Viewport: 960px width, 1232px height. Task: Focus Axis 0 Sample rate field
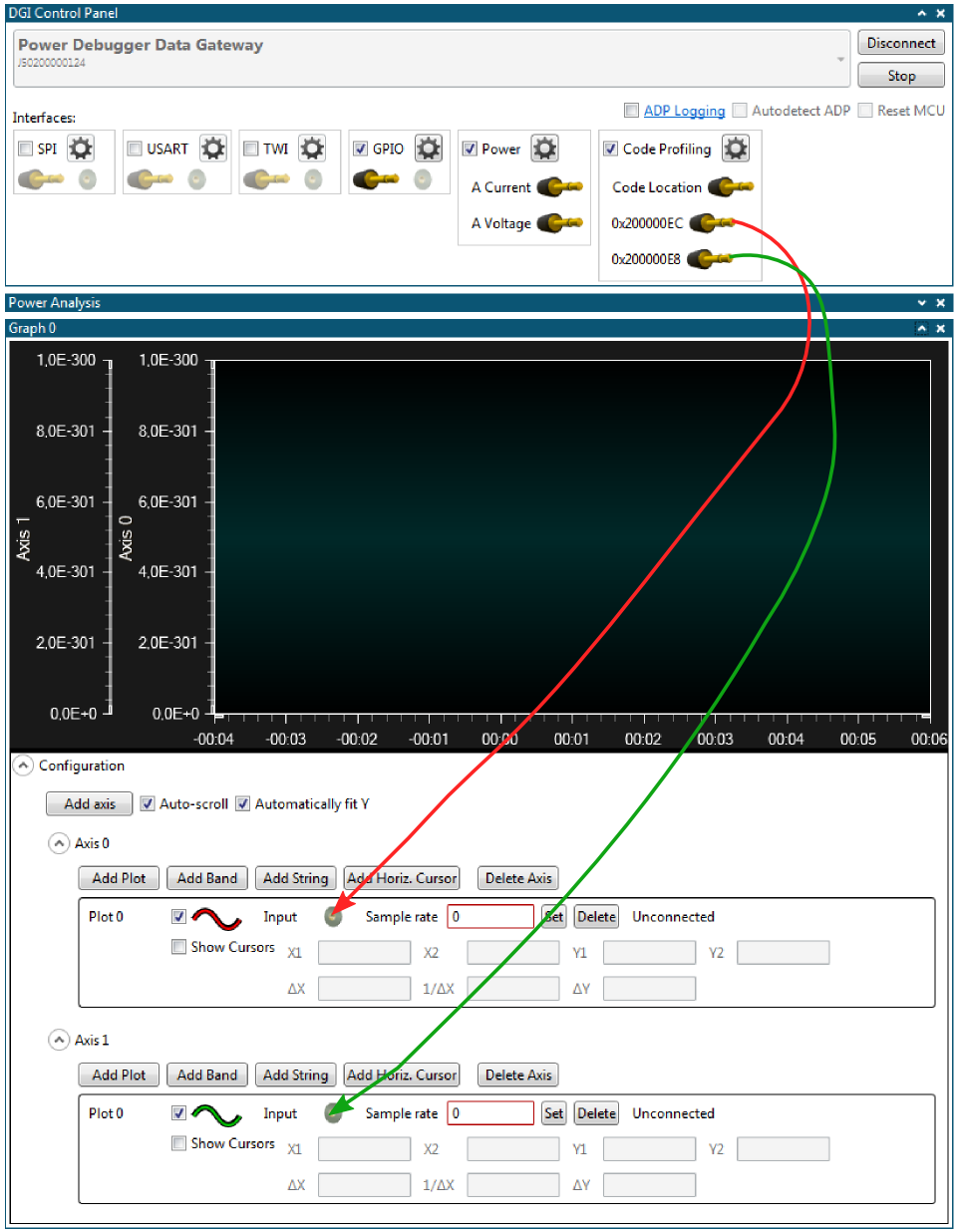(490, 916)
